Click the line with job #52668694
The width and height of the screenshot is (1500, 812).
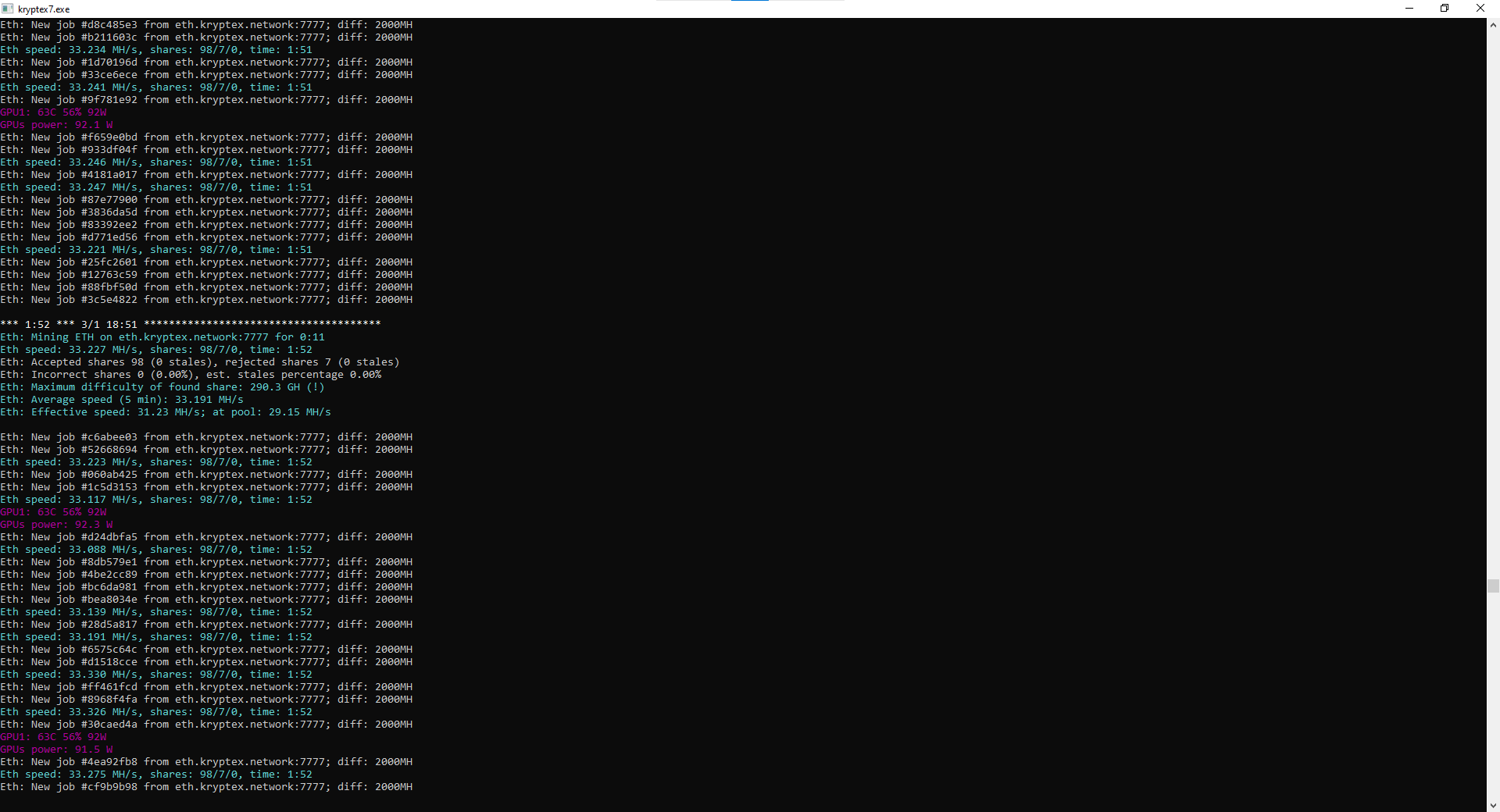[206, 450]
